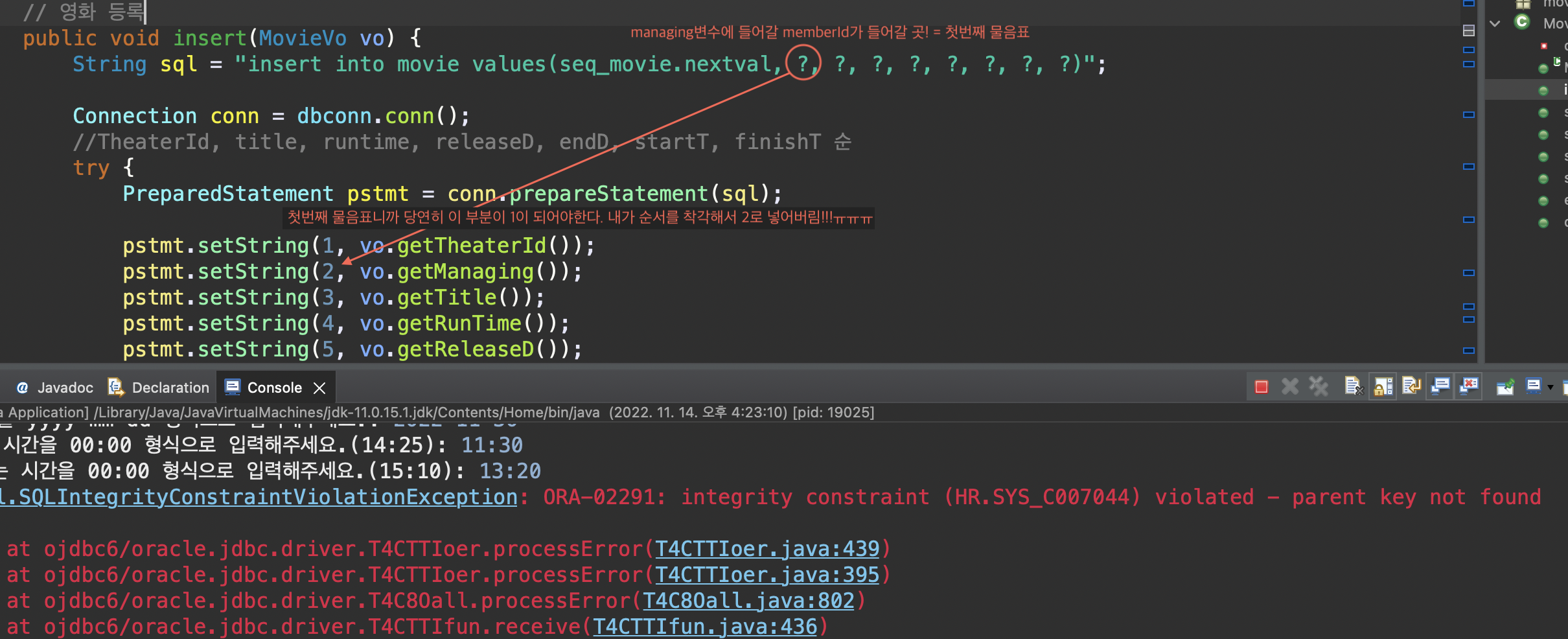This screenshot has width=1568, height=639.
Task: Switch to the Declaration tab
Action: tap(159, 388)
